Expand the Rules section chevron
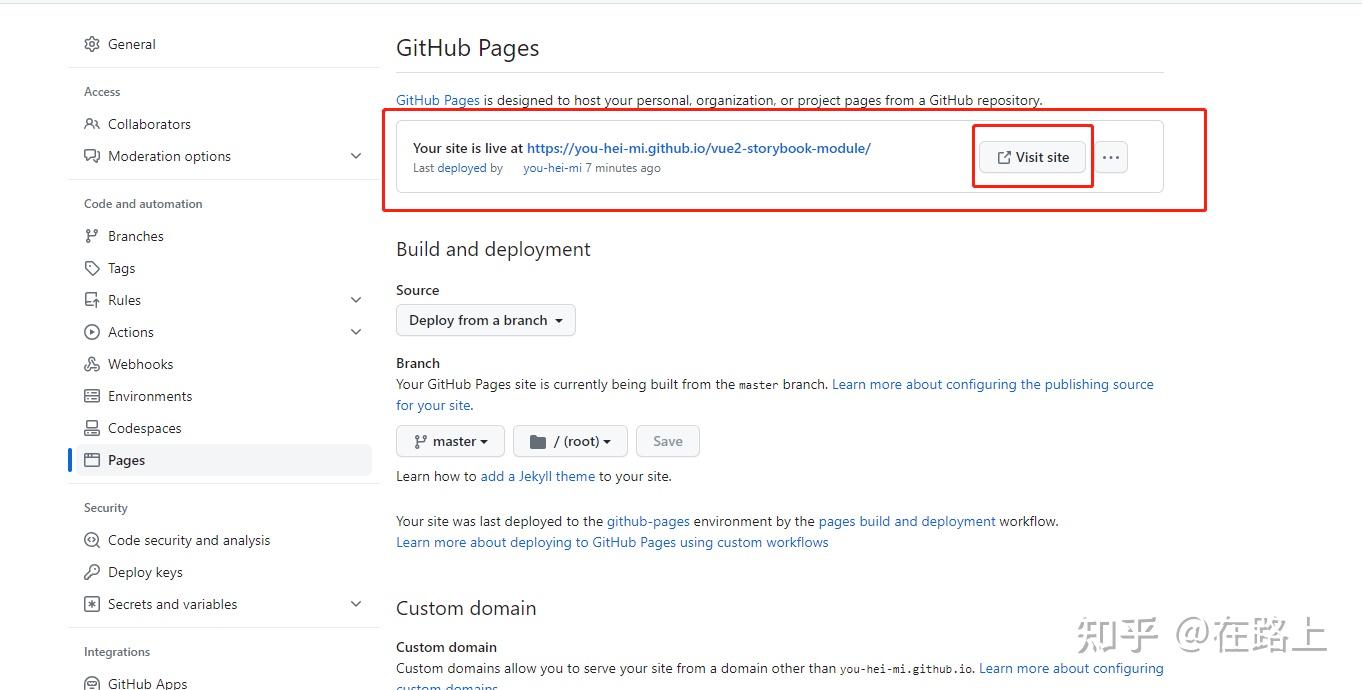 click(356, 300)
